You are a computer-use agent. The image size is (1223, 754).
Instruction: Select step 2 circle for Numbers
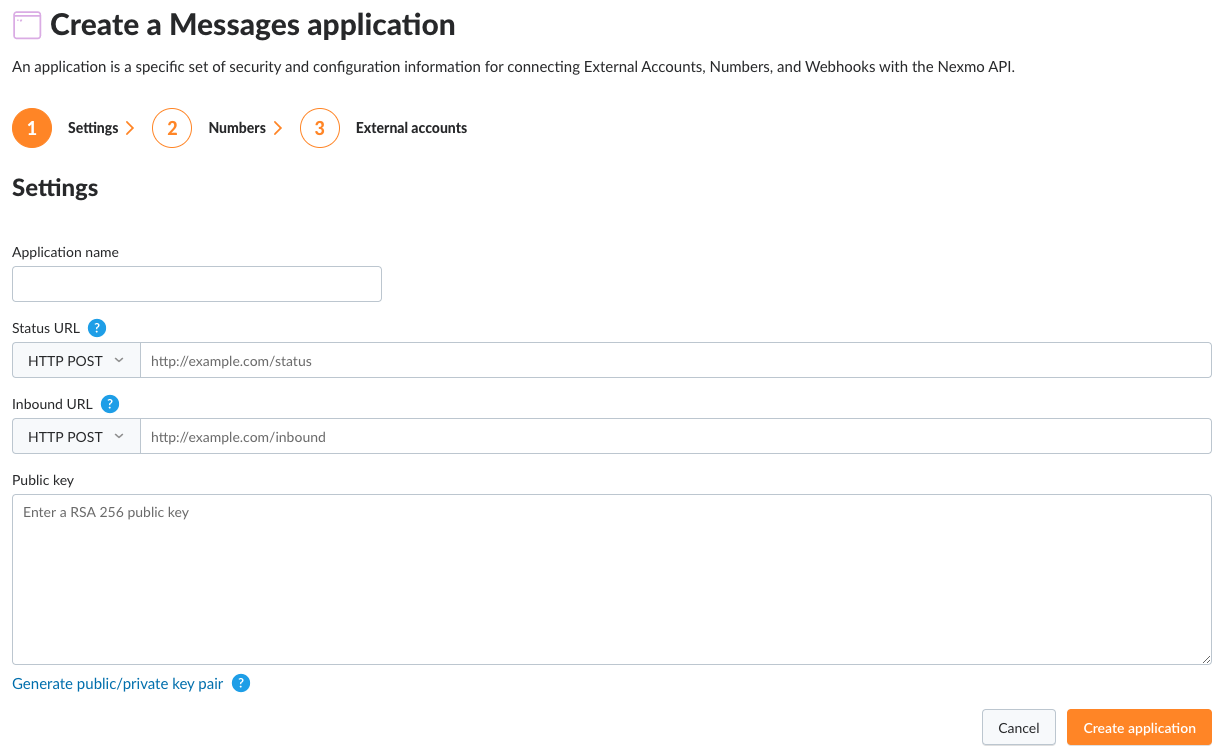click(x=172, y=128)
